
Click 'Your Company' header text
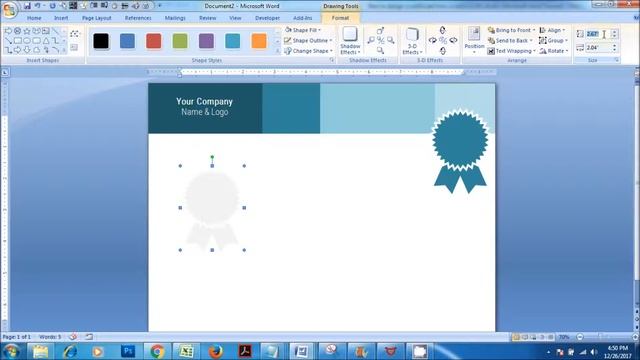tap(204, 101)
